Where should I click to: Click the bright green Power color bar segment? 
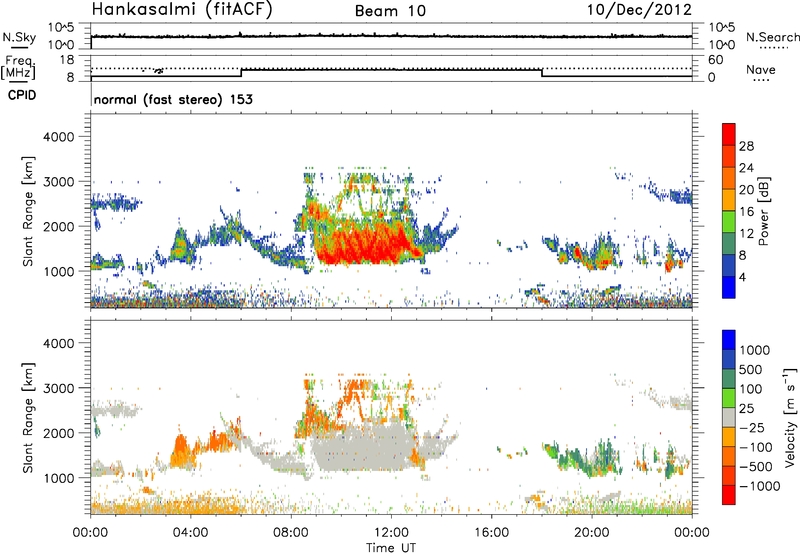pyautogui.click(x=729, y=222)
